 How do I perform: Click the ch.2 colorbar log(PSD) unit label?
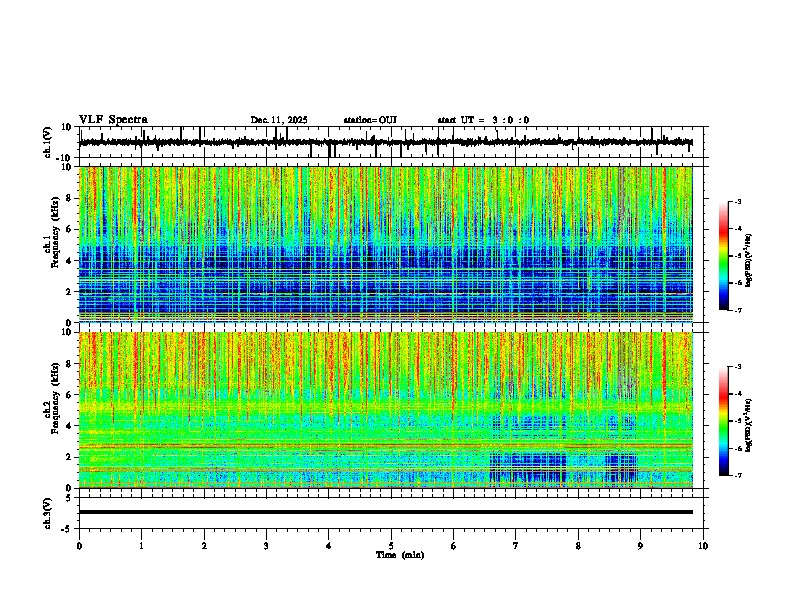(x=749, y=425)
